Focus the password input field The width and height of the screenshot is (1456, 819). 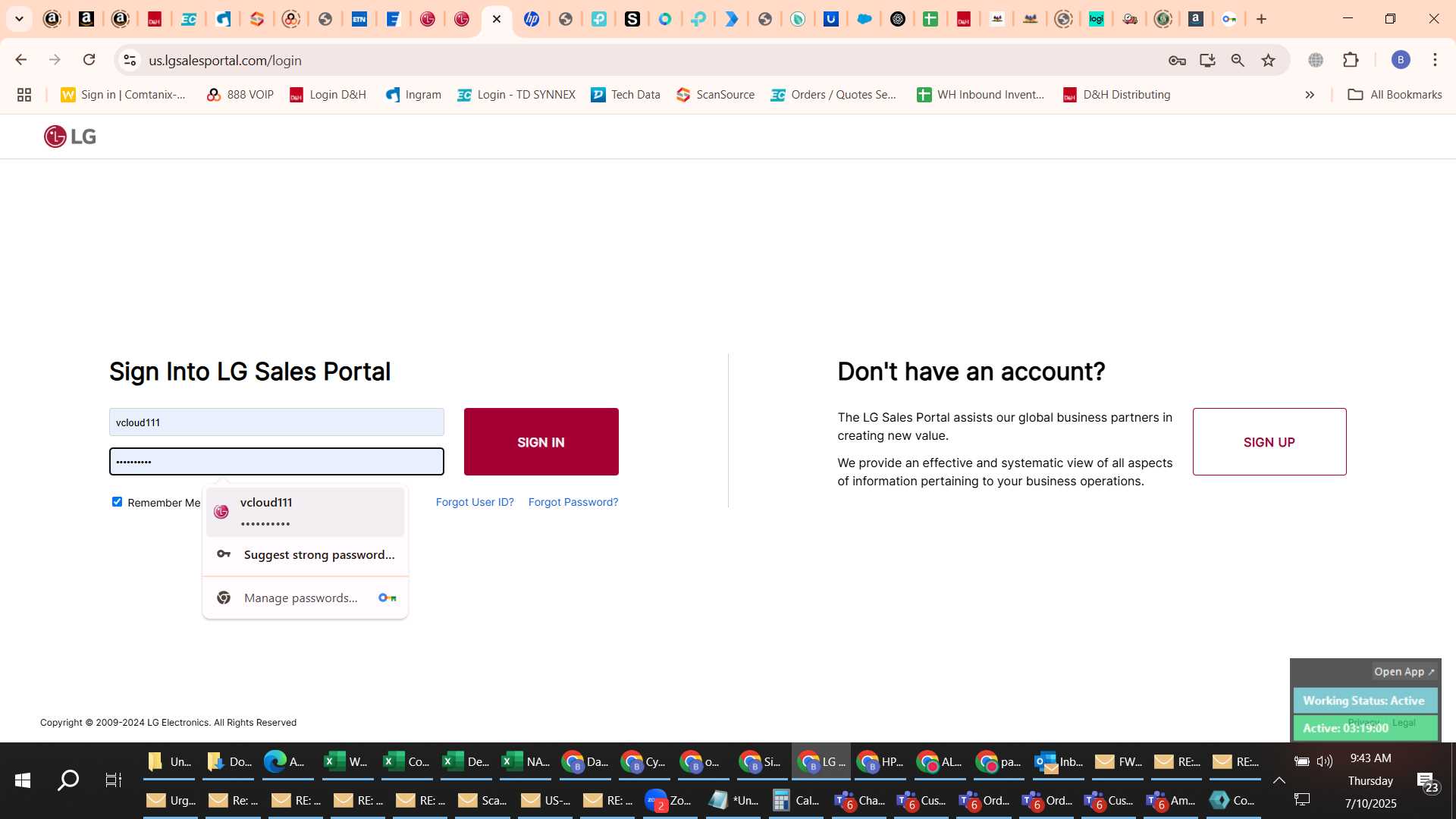(277, 461)
